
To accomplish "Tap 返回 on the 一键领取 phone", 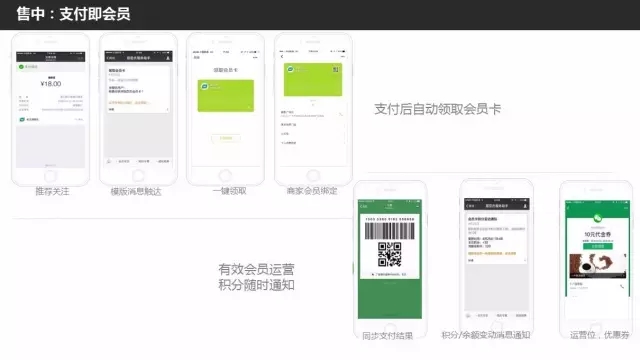I will (x=197, y=58).
